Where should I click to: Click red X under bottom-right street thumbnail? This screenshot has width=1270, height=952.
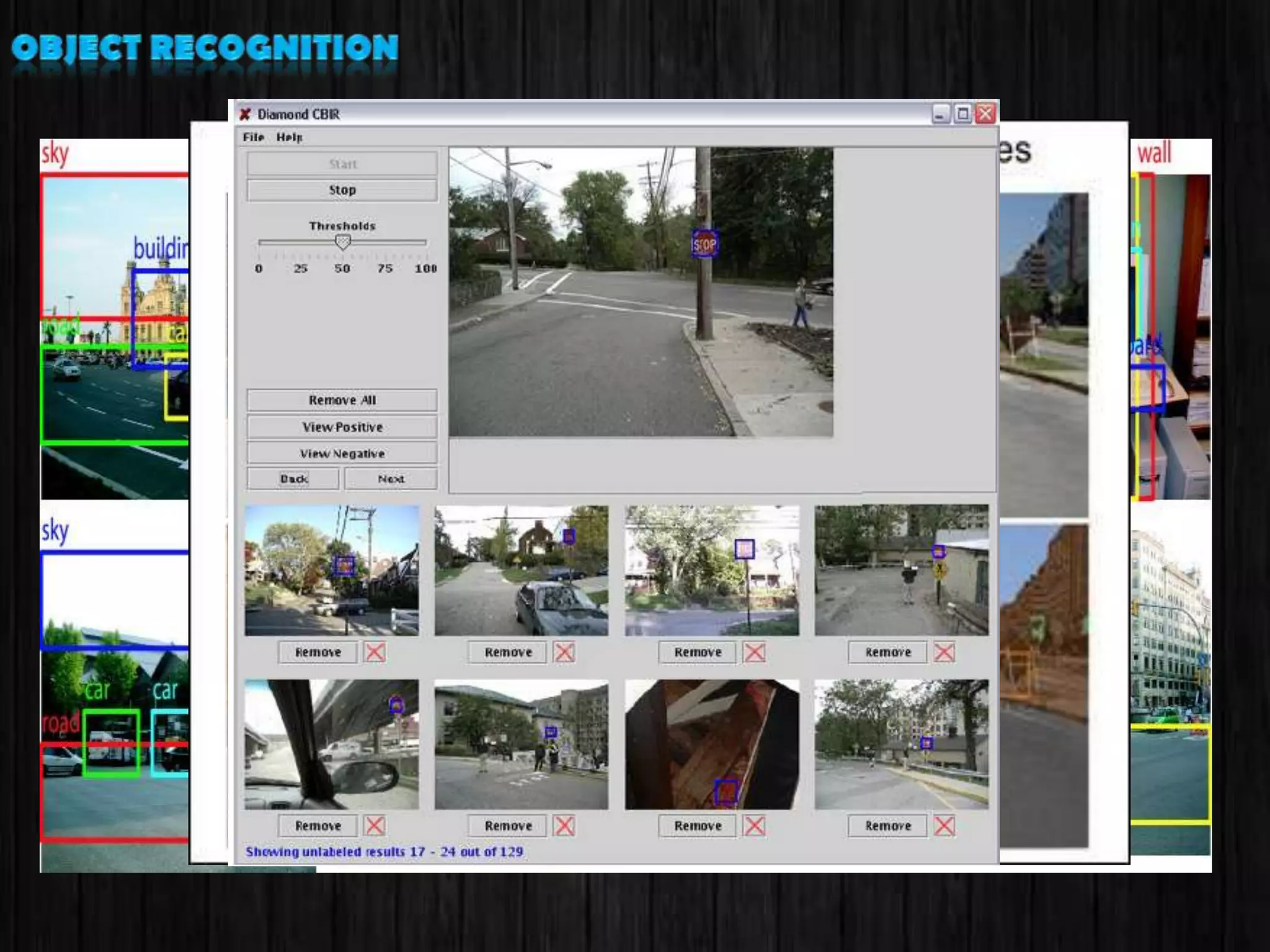coord(944,826)
